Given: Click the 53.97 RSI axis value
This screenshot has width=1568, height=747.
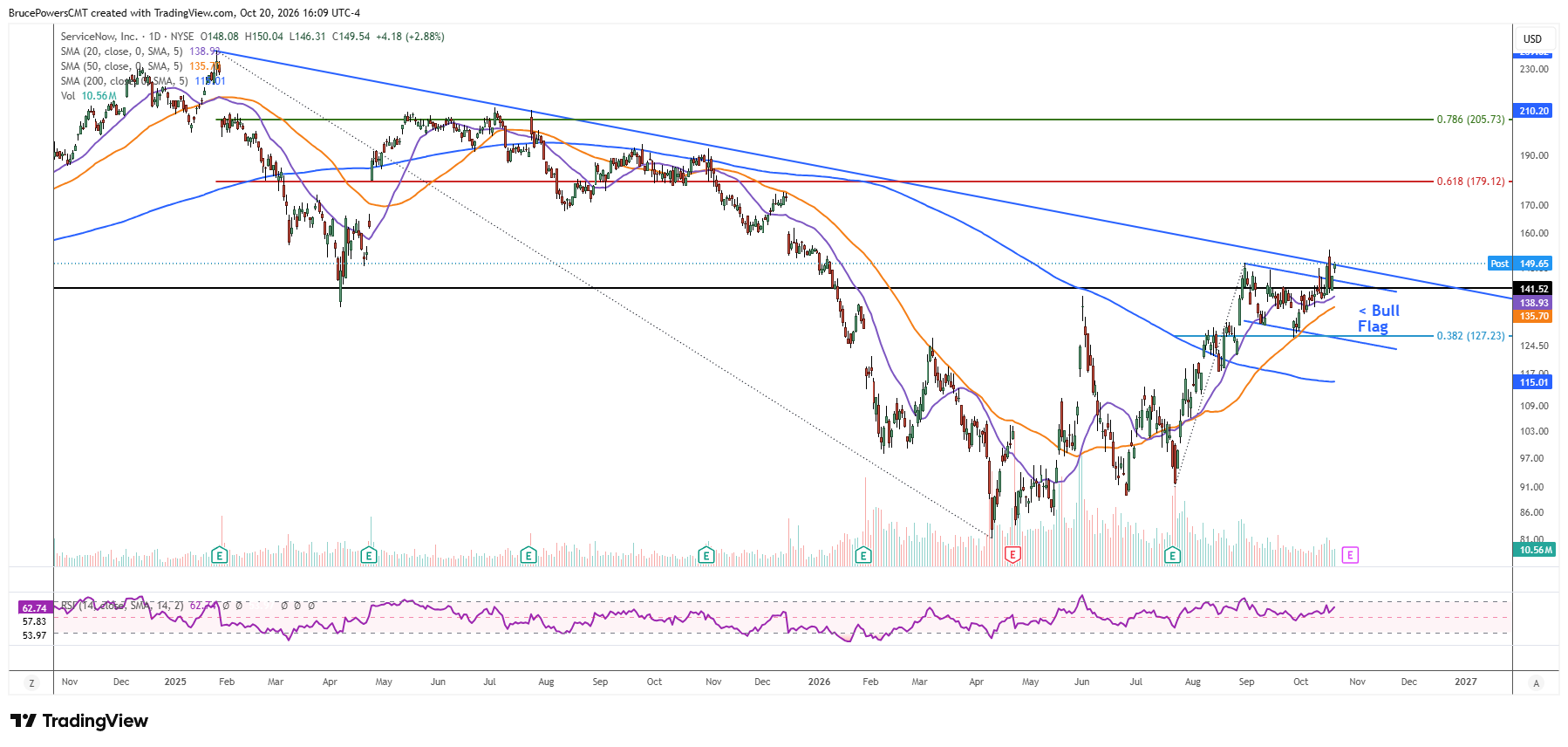Looking at the screenshot, I should point(35,635).
